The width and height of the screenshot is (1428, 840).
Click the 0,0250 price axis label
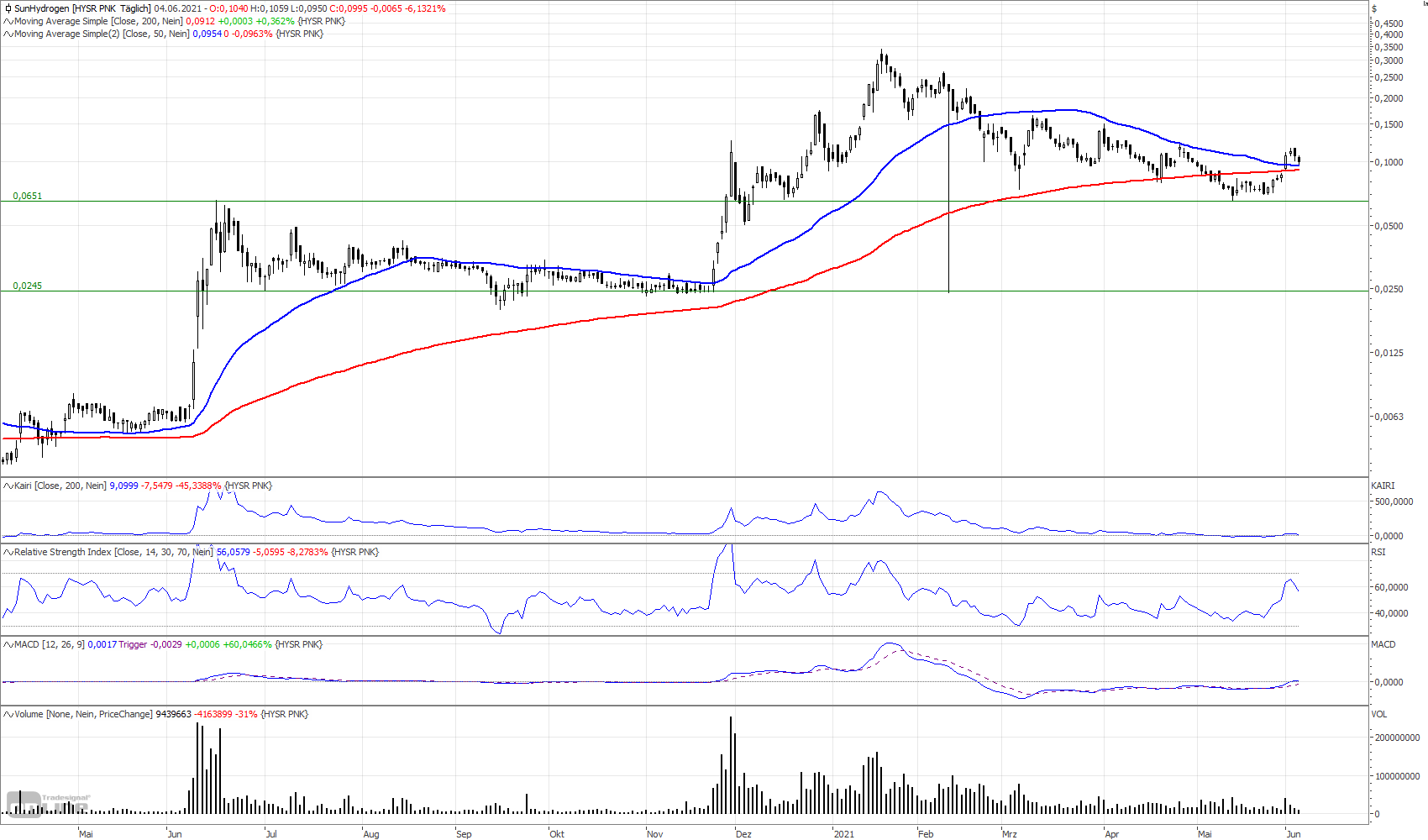(x=1389, y=289)
